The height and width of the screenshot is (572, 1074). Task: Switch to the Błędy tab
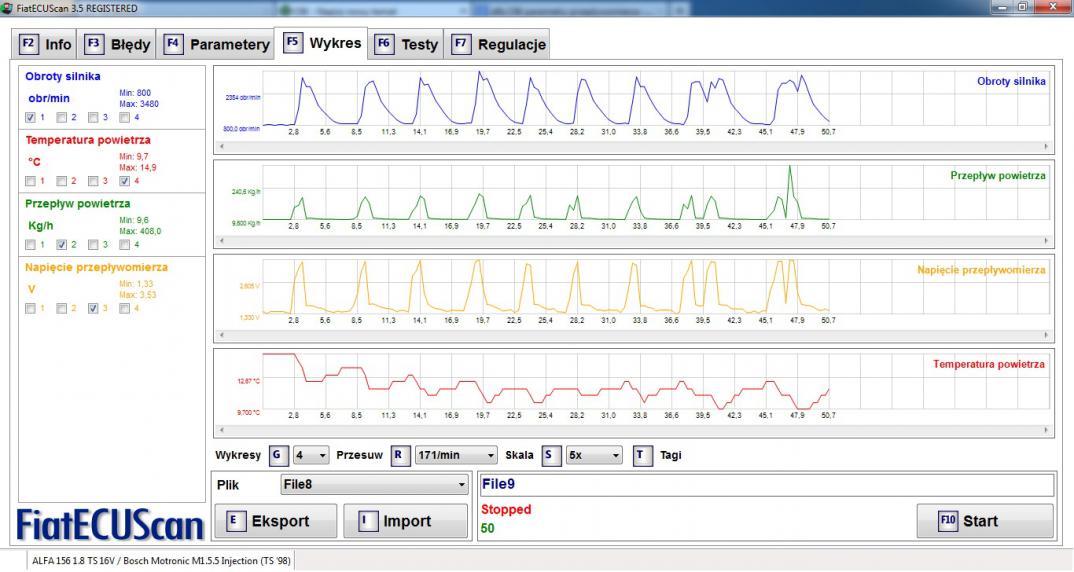pos(116,44)
